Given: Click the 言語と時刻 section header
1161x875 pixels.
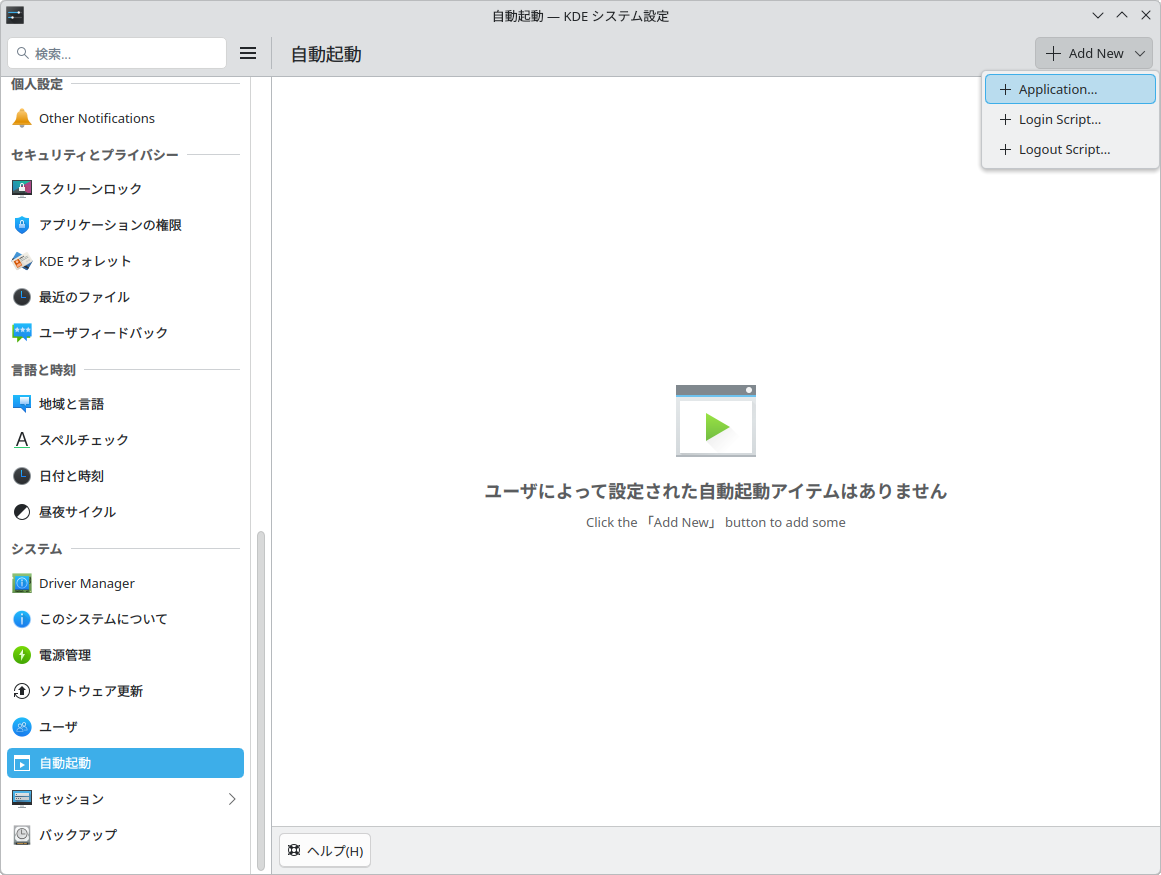Looking at the screenshot, I should pyautogui.click(x=44, y=370).
